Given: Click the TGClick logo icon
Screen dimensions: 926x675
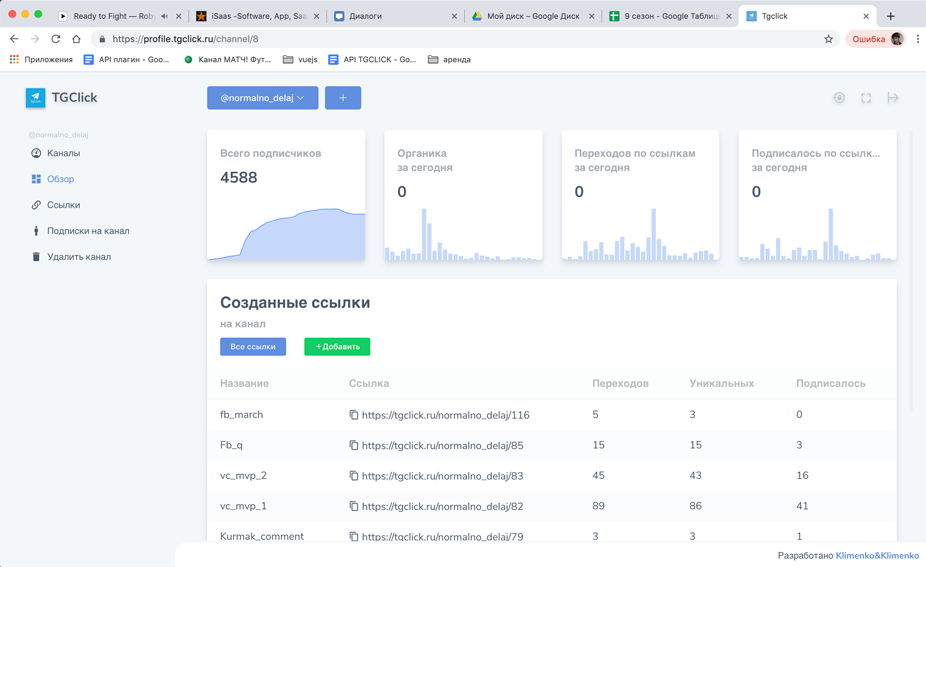Looking at the screenshot, I should click(x=36, y=98).
